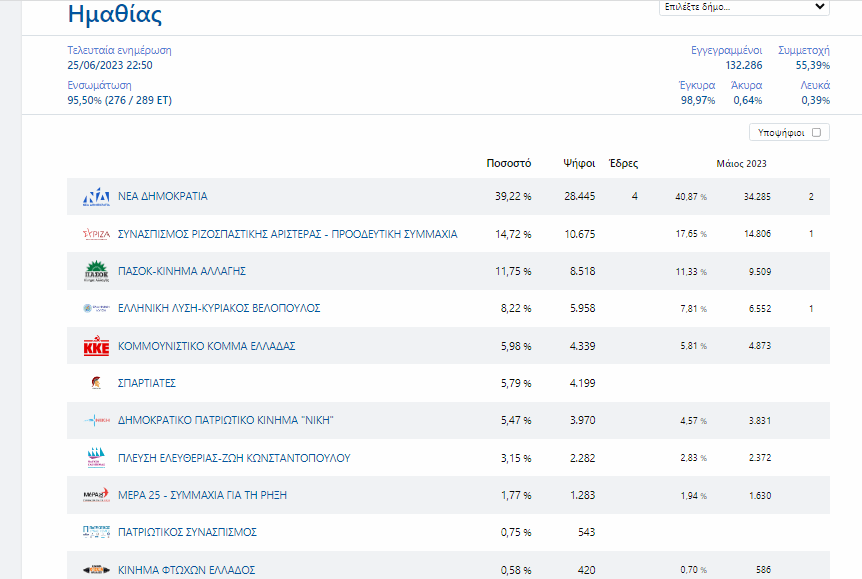
Task: Click Νέα Δημοκρατία current seats value 4
Action: [x=635, y=196]
